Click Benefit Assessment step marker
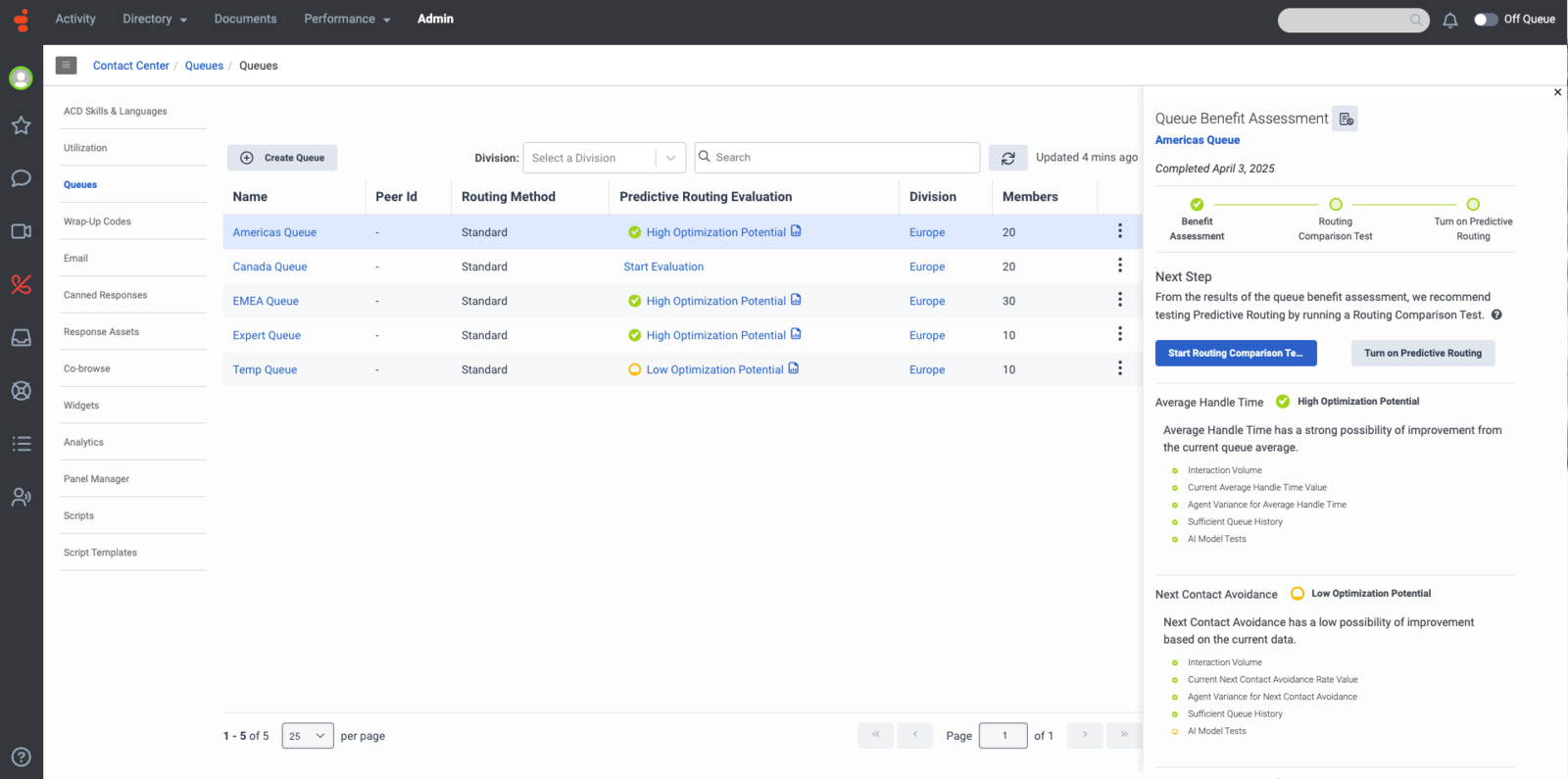Viewport: 1568px width, 779px height. [1197, 205]
